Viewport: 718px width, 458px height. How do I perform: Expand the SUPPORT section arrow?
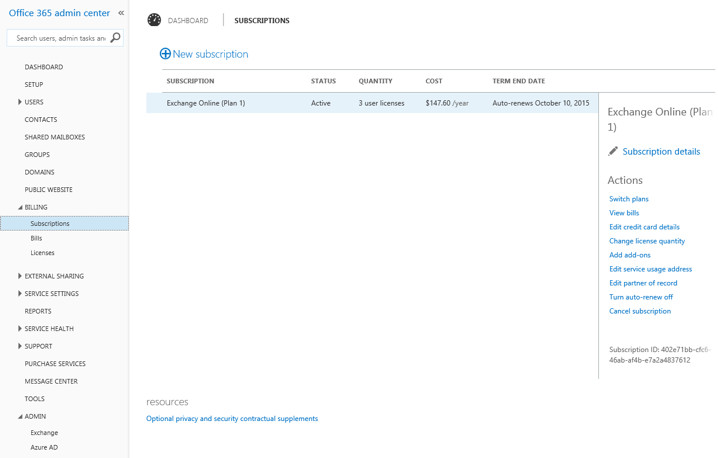point(20,346)
